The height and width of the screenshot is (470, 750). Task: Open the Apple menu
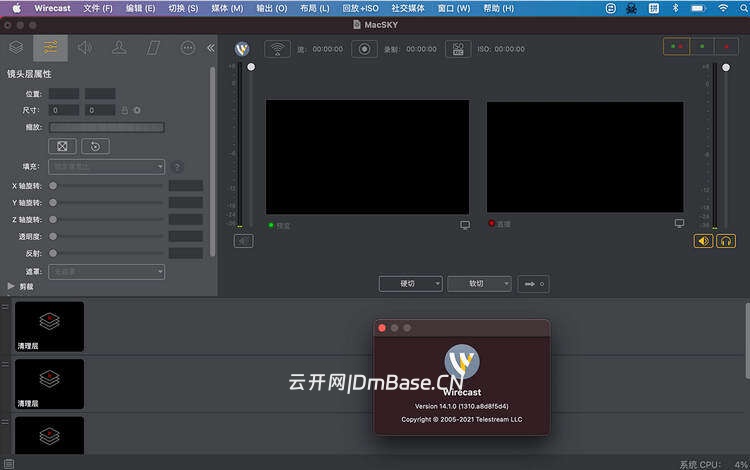click(16, 8)
